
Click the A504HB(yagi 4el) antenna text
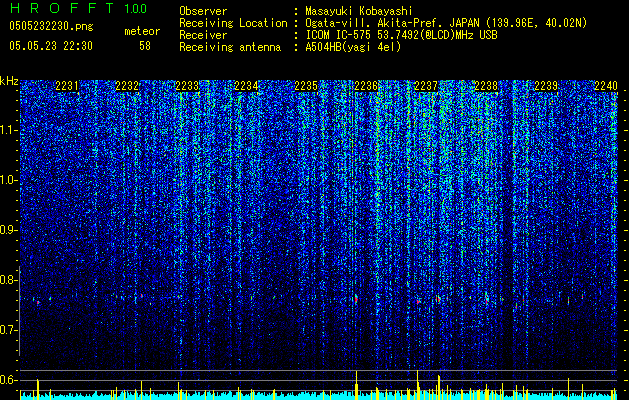click(353, 47)
